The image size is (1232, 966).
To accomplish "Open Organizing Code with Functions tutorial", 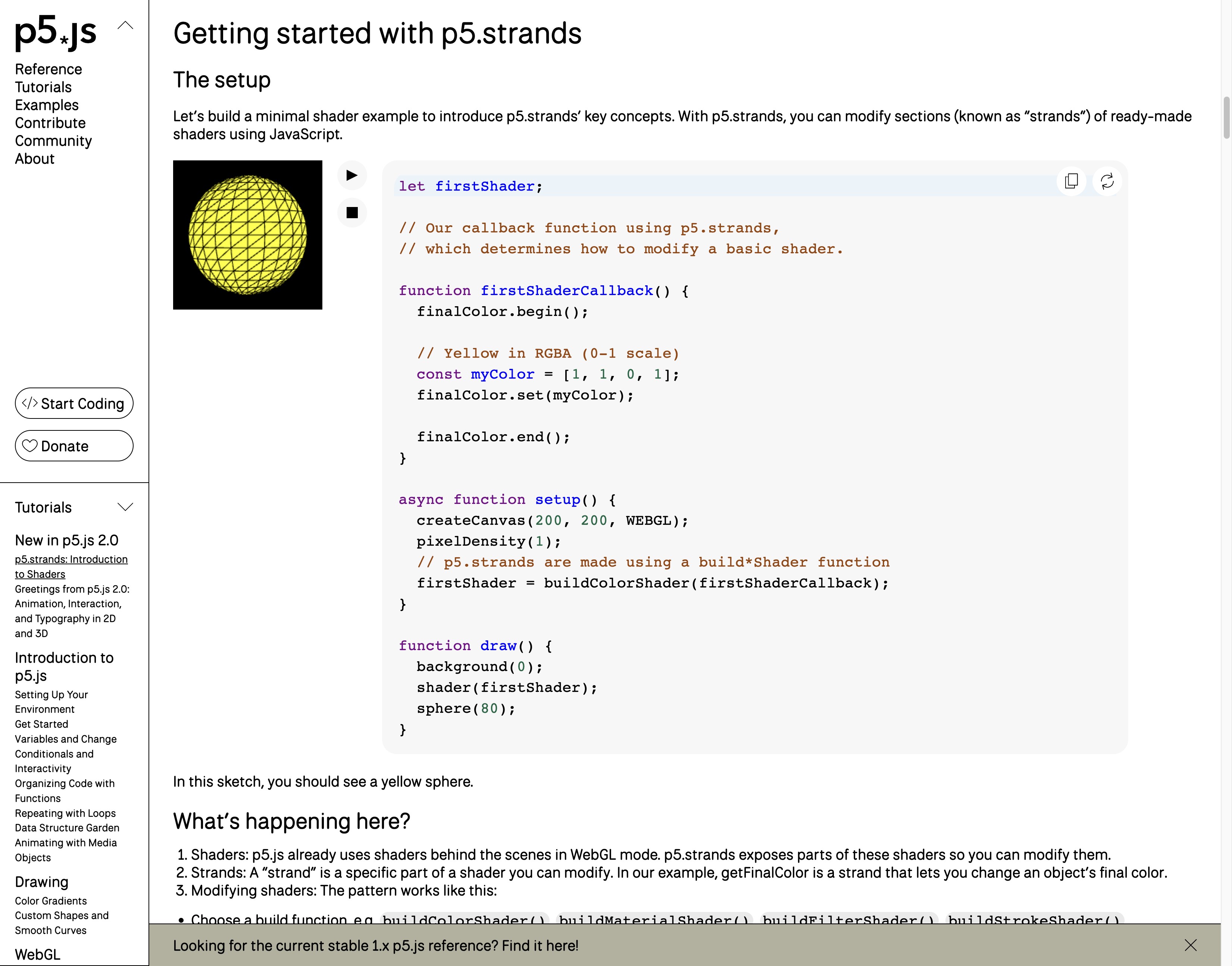I will pos(65,791).
